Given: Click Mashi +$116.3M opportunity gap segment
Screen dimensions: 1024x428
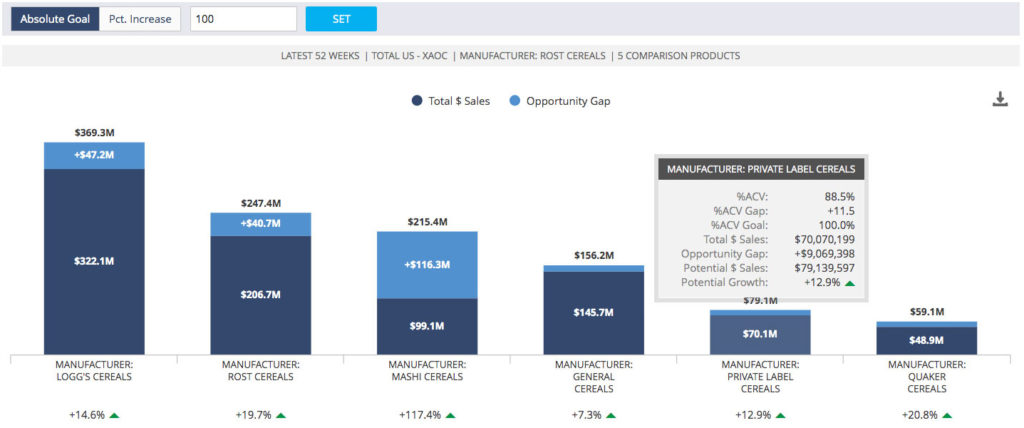Looking at the screenshot, I should (x=427, y=265).
